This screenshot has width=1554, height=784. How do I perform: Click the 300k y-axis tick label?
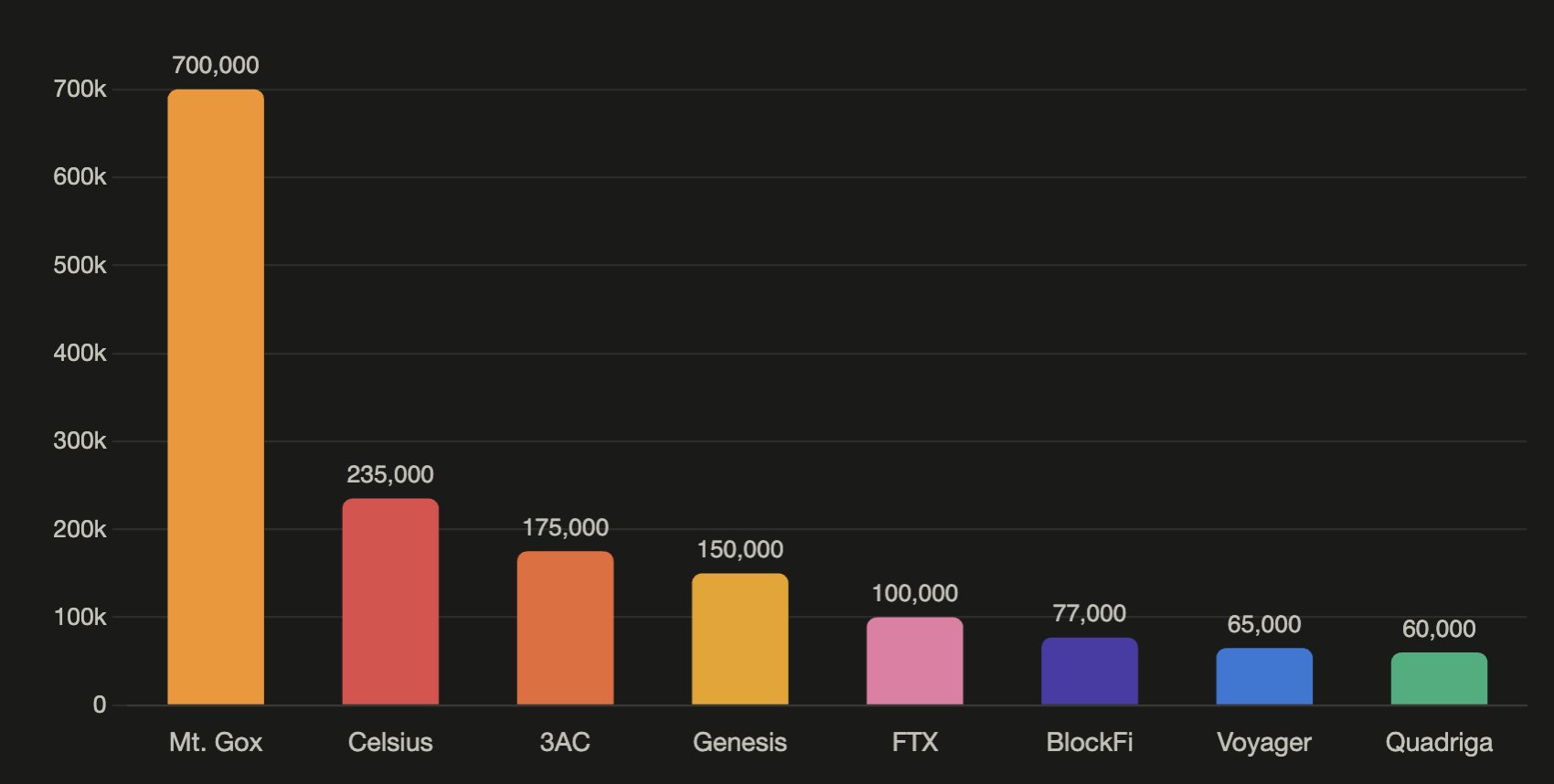coord(80,441)
